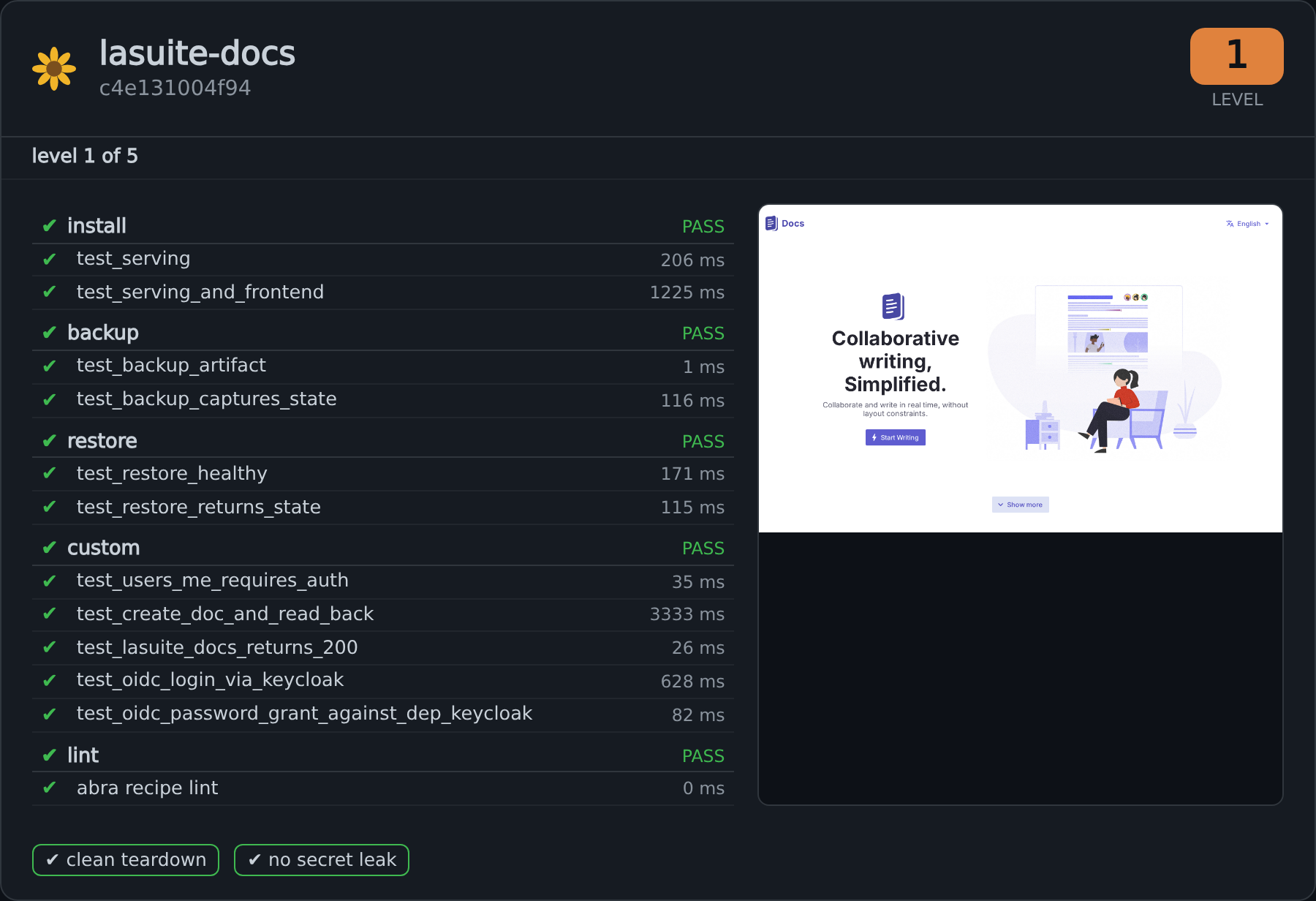Click the Start Writing button
Image resolution: width=1316 pixels, height=901 pixels.
point(896,437)
